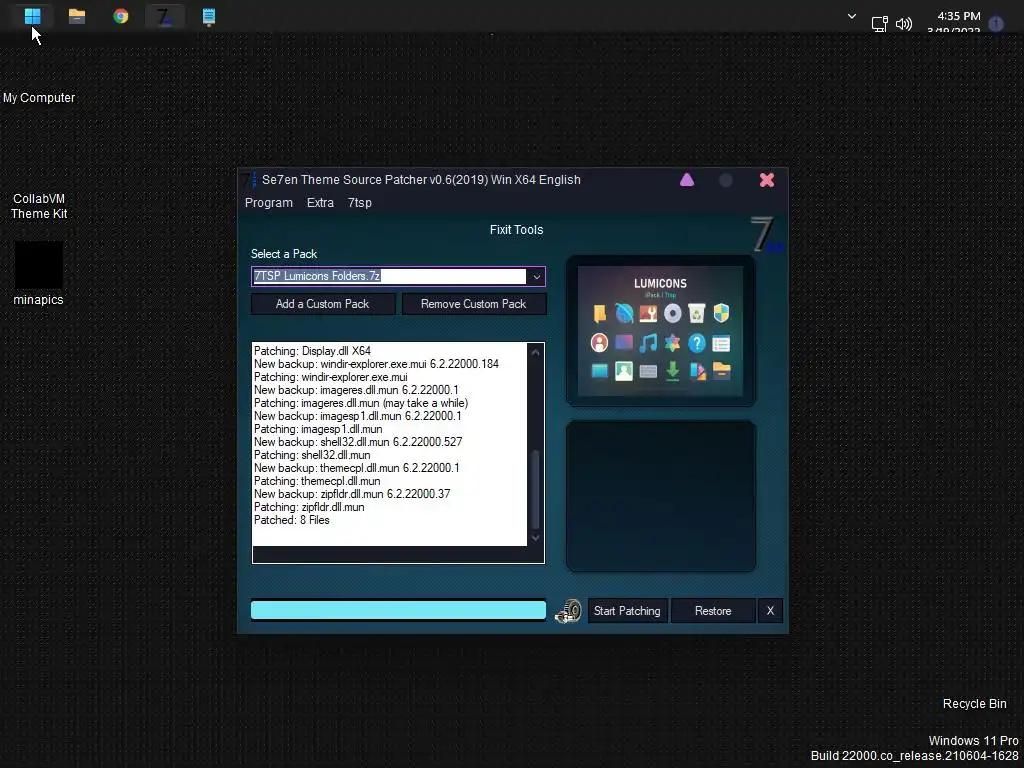
Task: Open the 7tsp menu
Action: [360, 202]
